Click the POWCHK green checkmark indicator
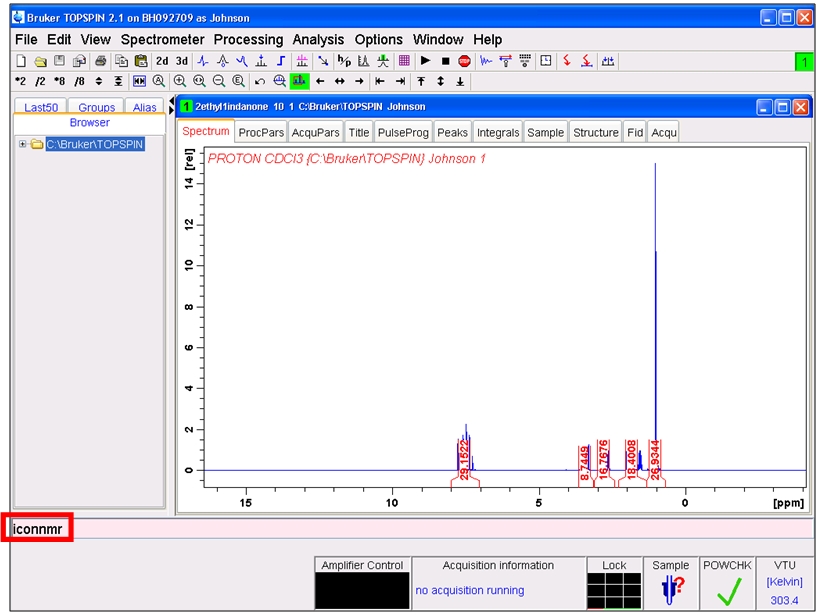This screenshot has width=820, height=615. [728, 591]
